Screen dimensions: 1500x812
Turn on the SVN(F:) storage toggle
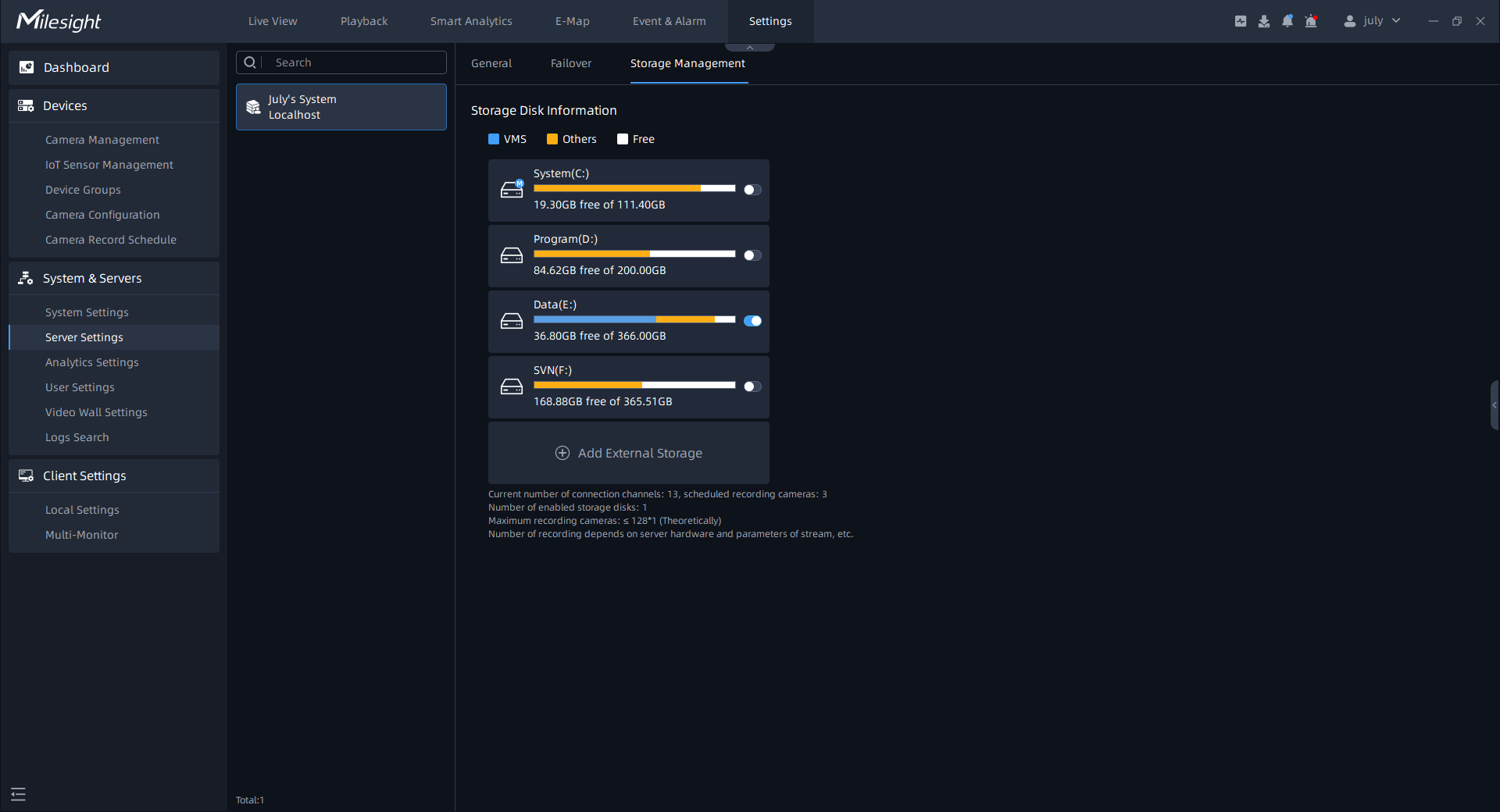point(752,386)
